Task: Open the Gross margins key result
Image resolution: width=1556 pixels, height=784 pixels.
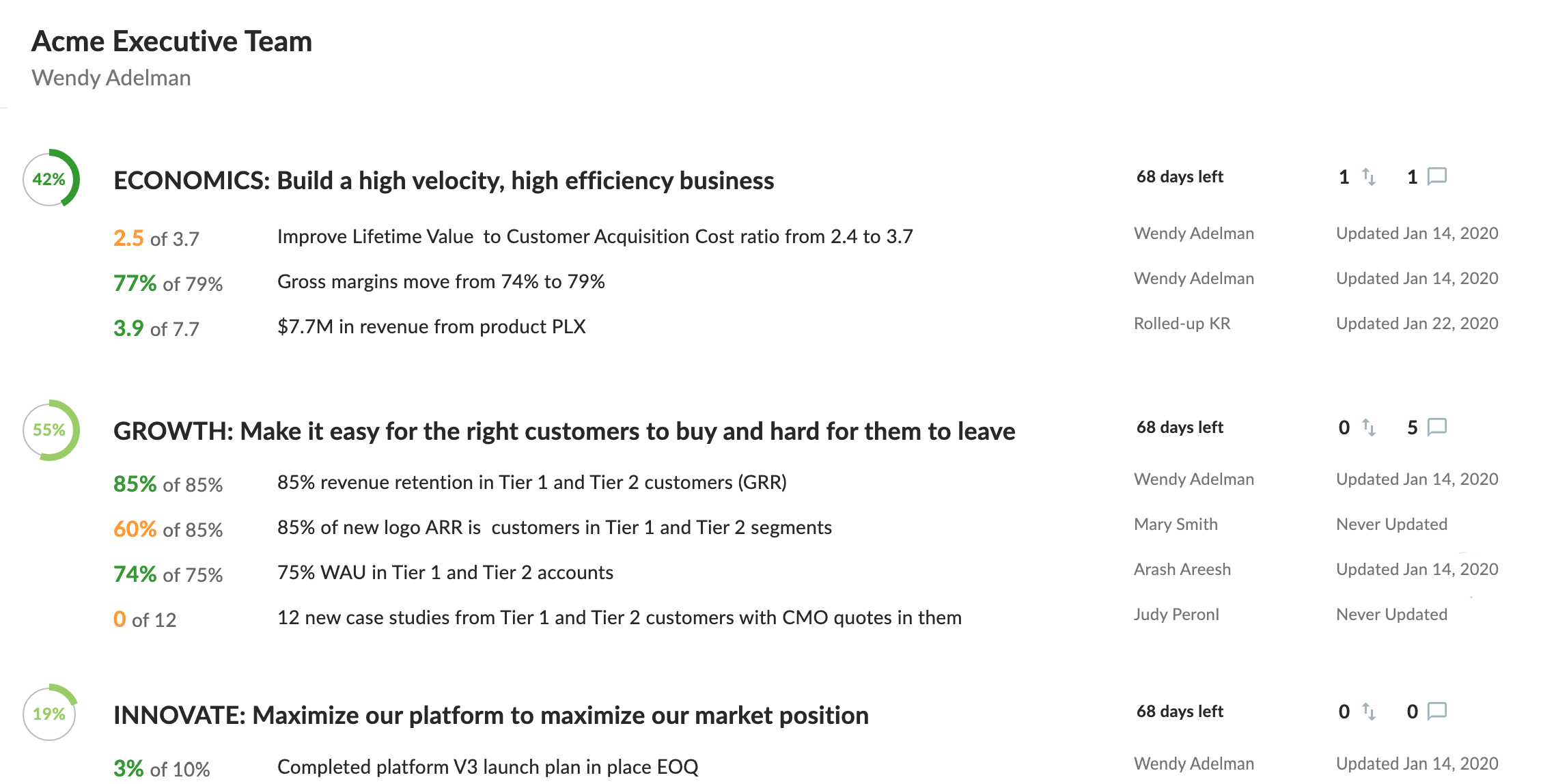Action: point(441,281)
